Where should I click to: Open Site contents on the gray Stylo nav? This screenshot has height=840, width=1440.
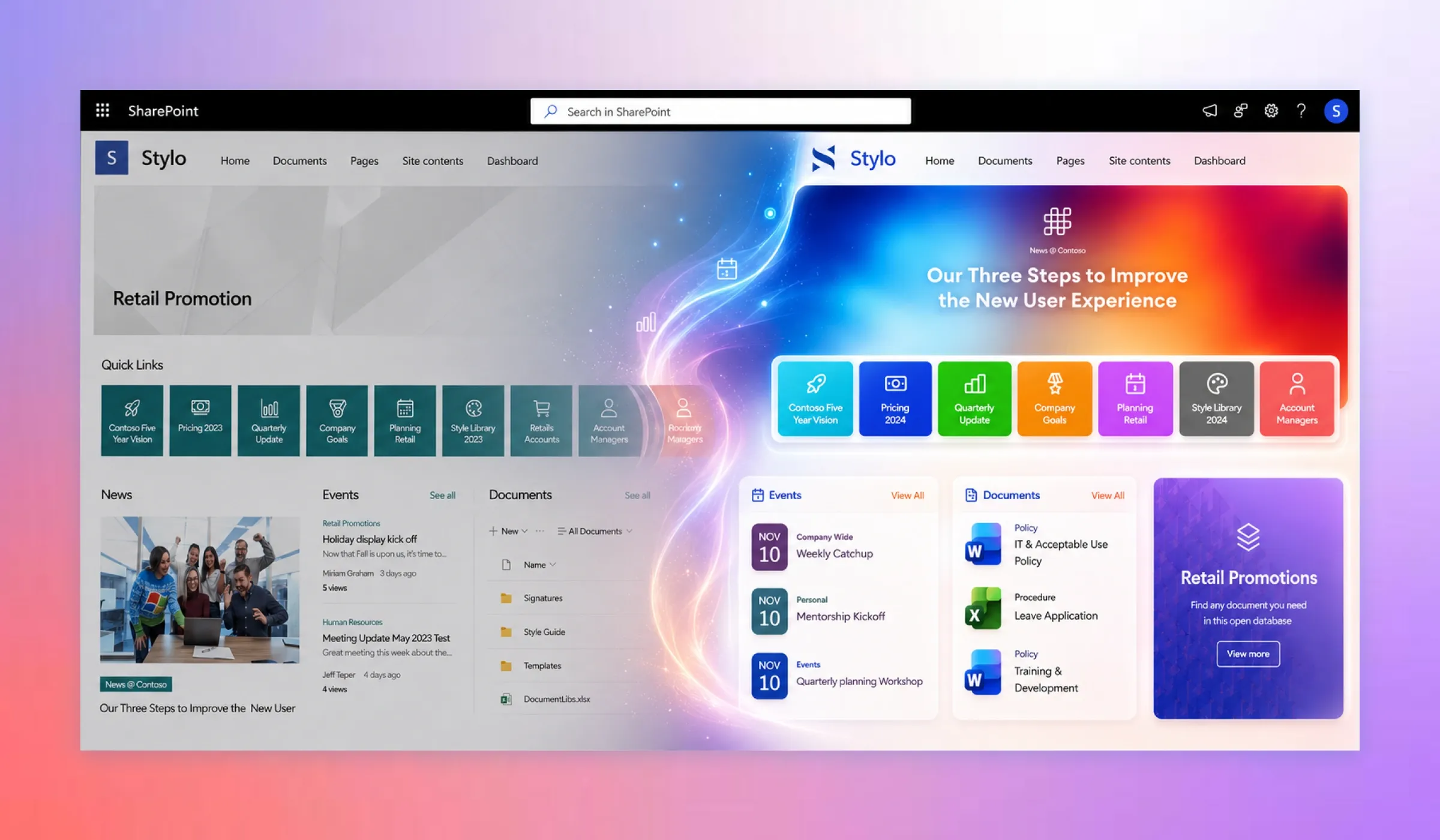pos(433,161)
